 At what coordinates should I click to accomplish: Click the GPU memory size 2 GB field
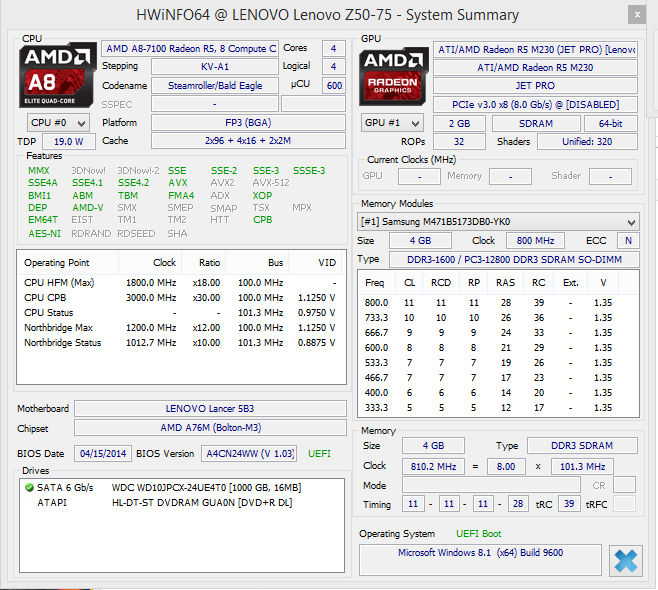pos(459,123)
